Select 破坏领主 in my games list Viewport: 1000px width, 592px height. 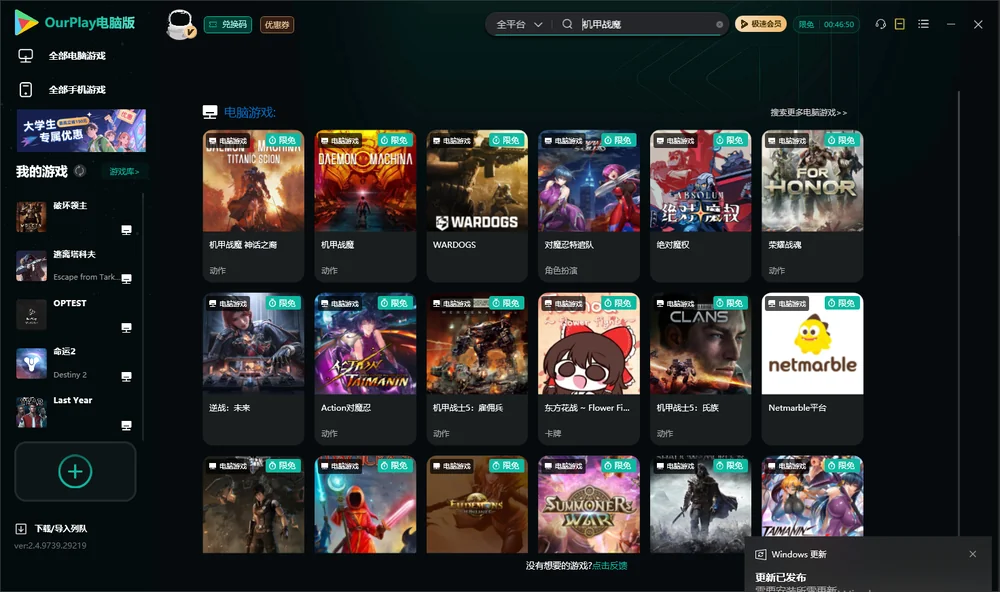pos(75,217)
